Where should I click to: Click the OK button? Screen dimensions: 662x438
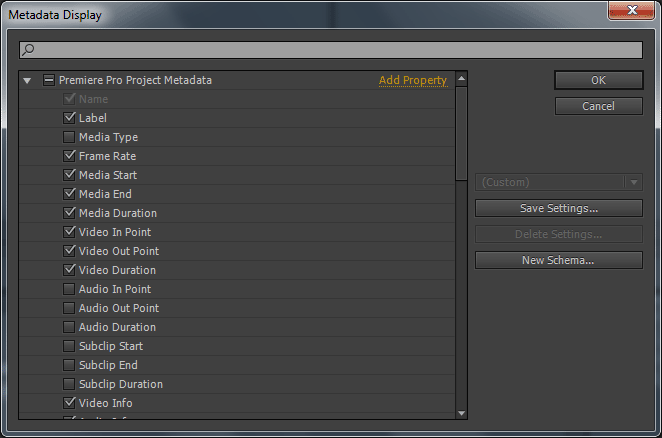(599, 80)
